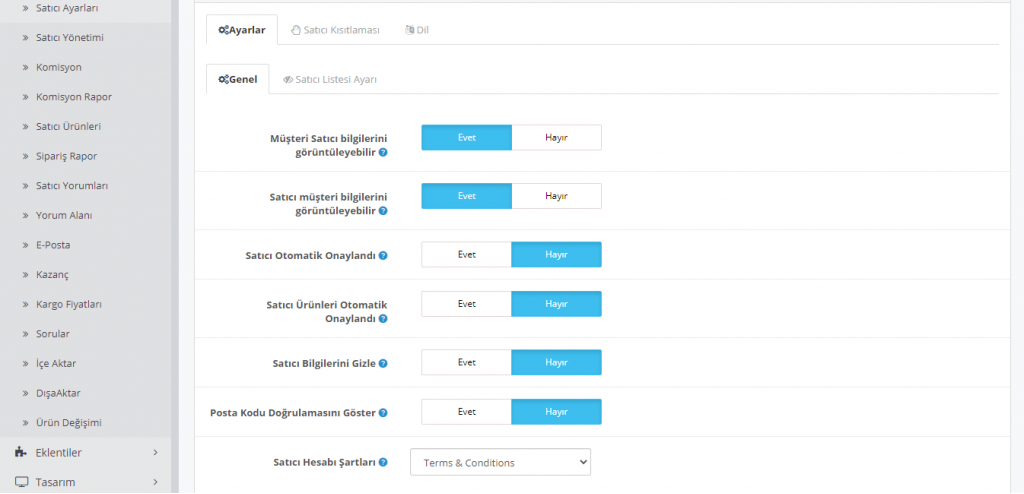1024x494 pixels.
Task: Set Posta Kodu Doğrulamasını Göster to Evet
Action: click(x=466, y=412)
